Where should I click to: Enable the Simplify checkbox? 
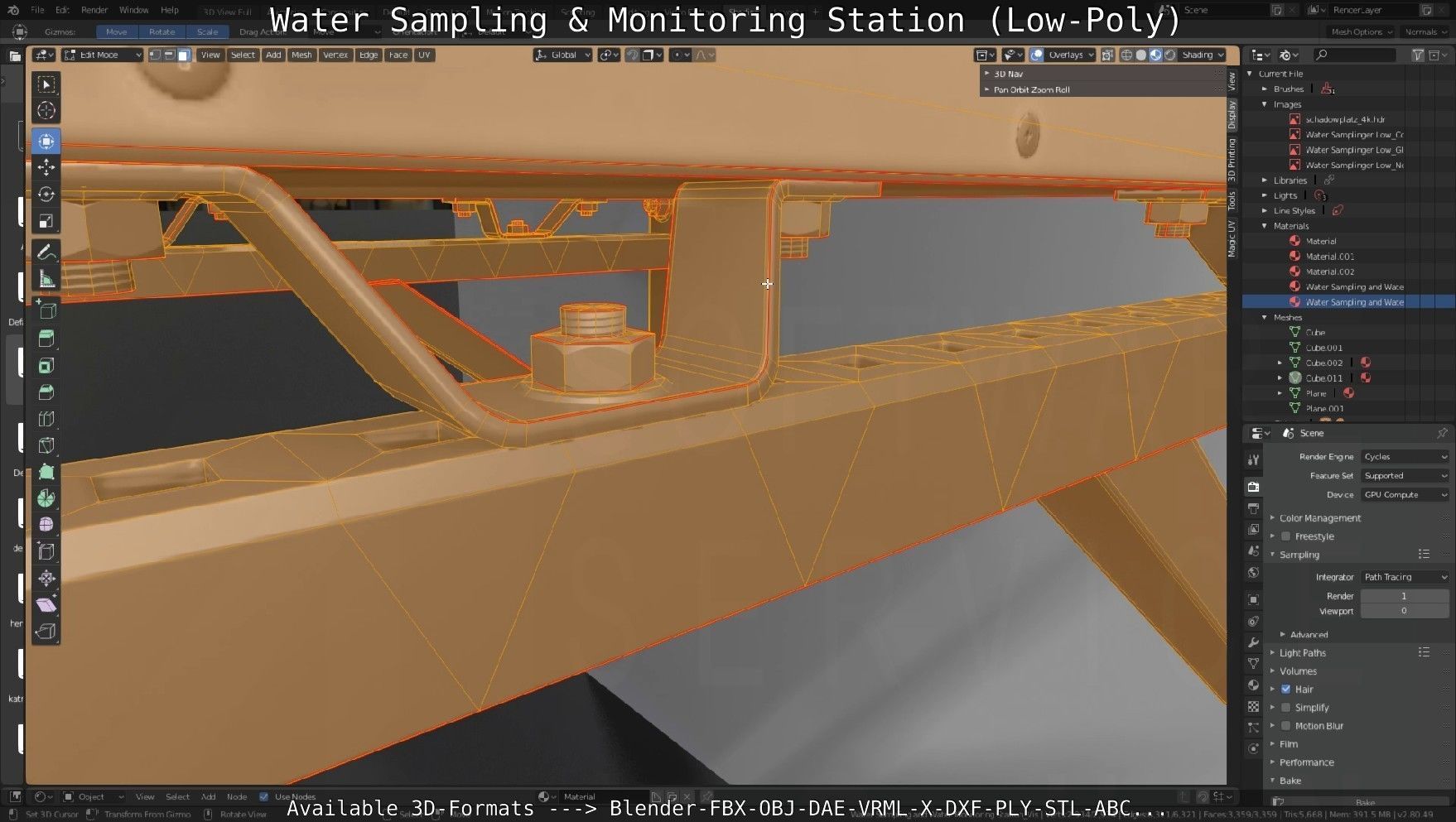point(1285,708)
